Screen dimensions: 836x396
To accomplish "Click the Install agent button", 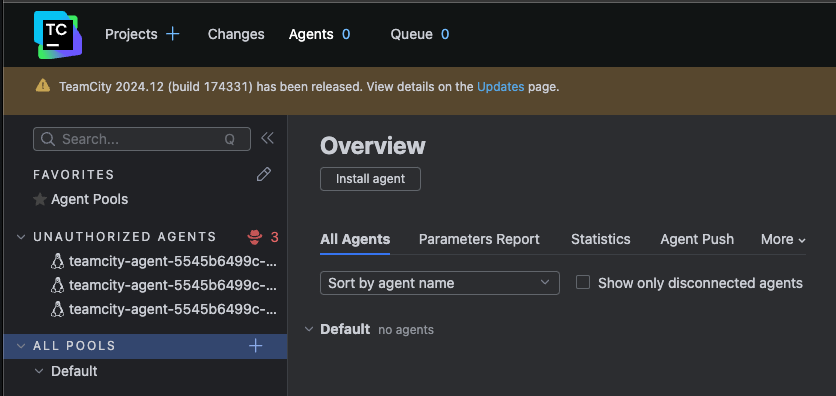I will 371,179.
